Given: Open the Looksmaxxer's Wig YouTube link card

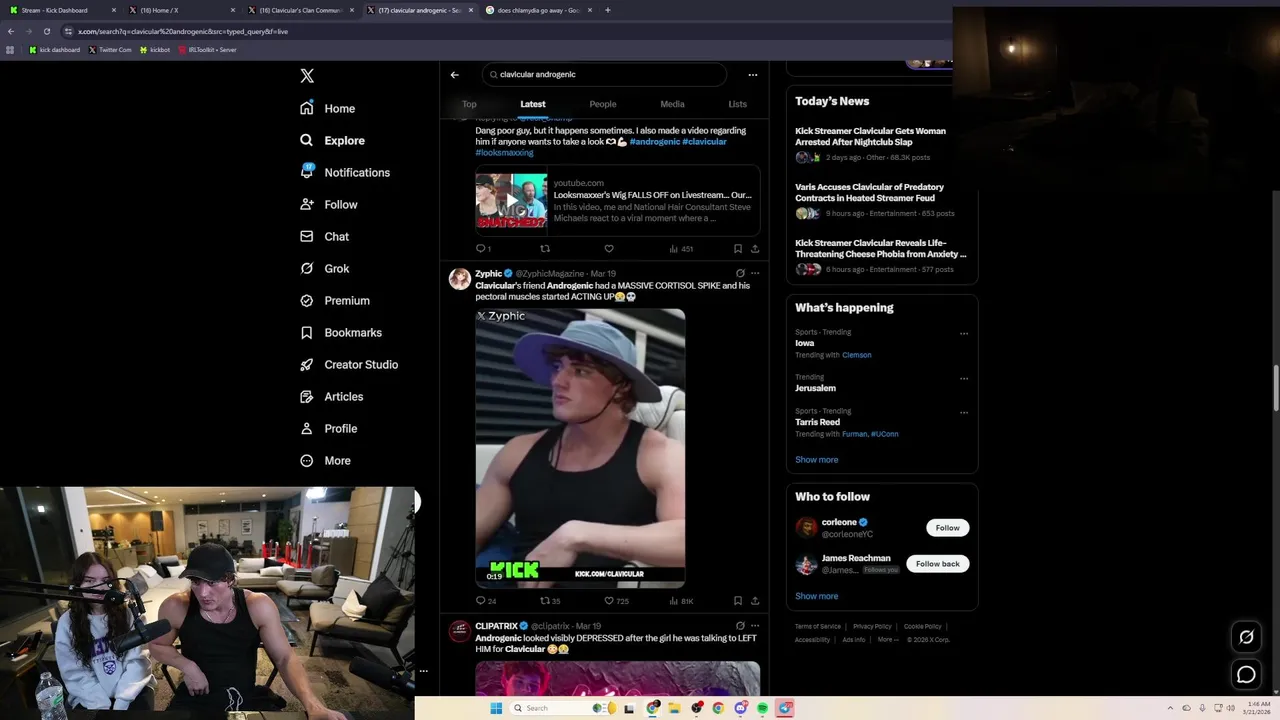Looking at the screenshot, I should [618, 200].
